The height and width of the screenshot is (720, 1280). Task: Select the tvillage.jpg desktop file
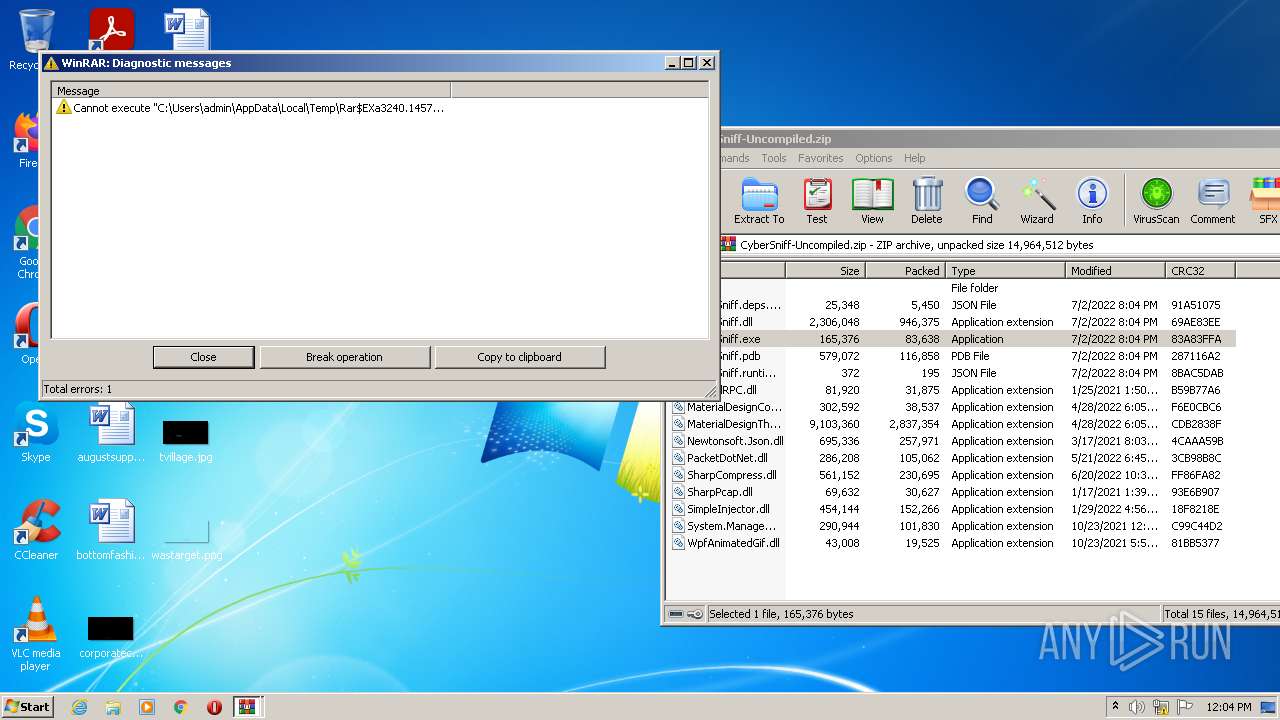click(185, 440)
